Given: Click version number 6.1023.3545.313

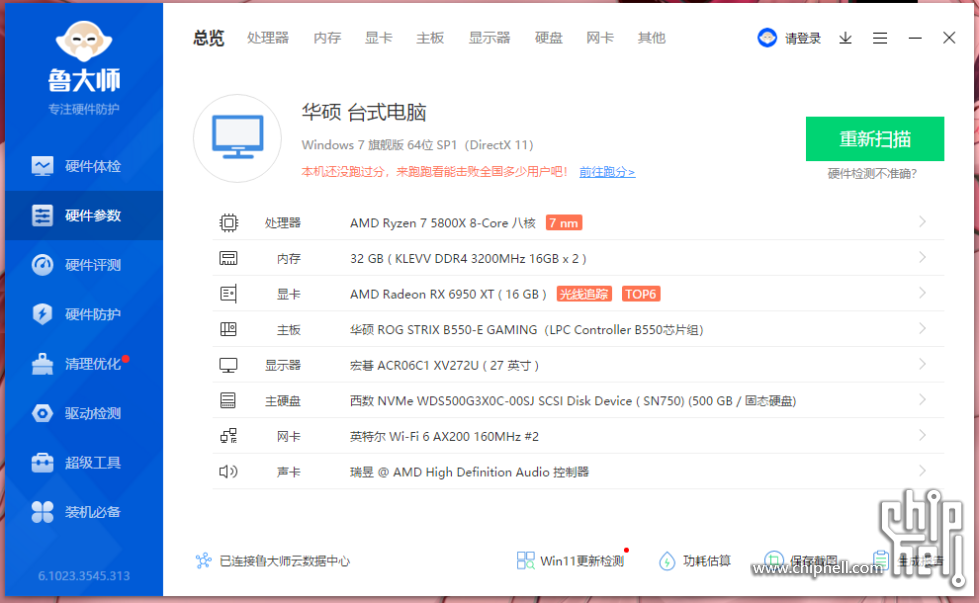Looking at the screenshot, I should tap(84, 576).
